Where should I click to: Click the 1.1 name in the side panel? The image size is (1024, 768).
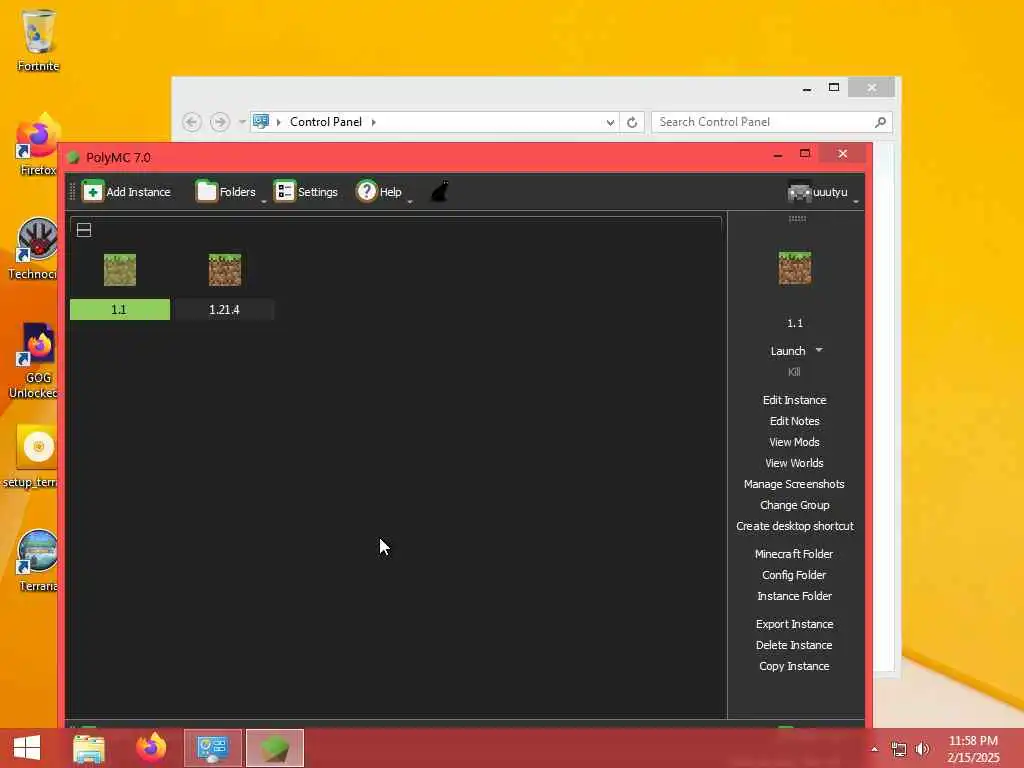tap(795, 323)
